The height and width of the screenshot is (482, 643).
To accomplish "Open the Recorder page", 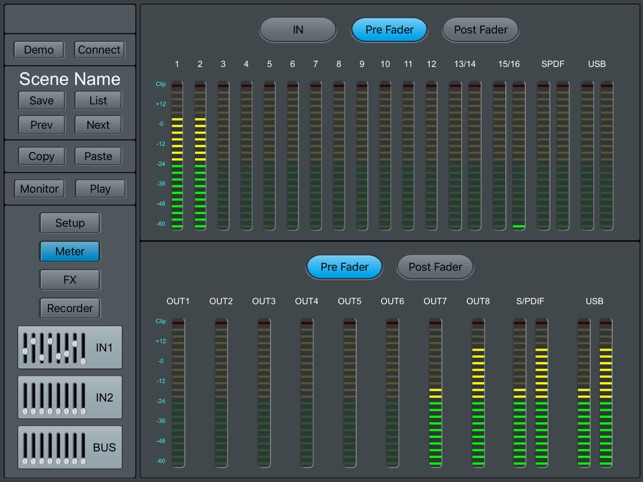I will [x=70, y=308].
